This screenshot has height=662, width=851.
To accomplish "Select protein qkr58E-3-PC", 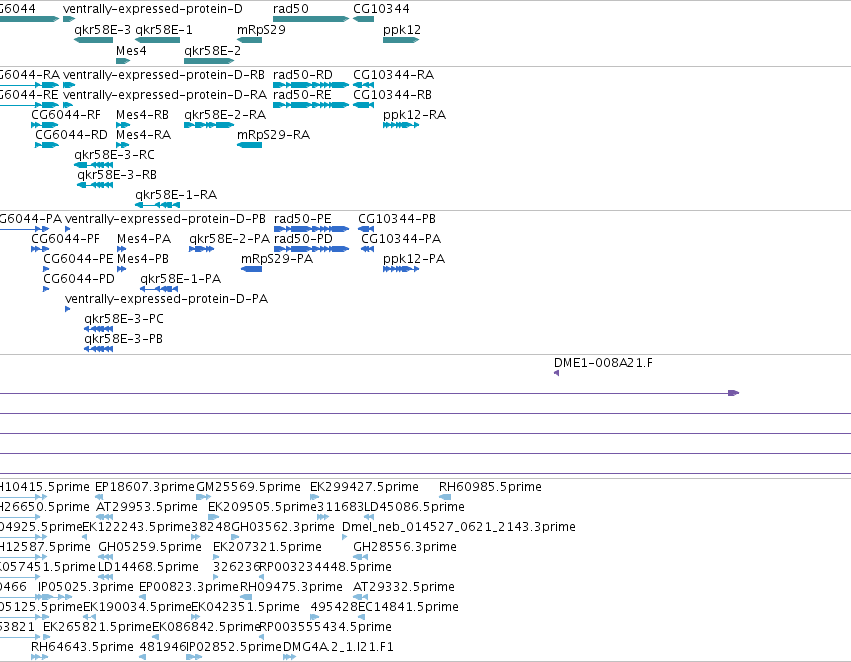I will click(124, 319).
